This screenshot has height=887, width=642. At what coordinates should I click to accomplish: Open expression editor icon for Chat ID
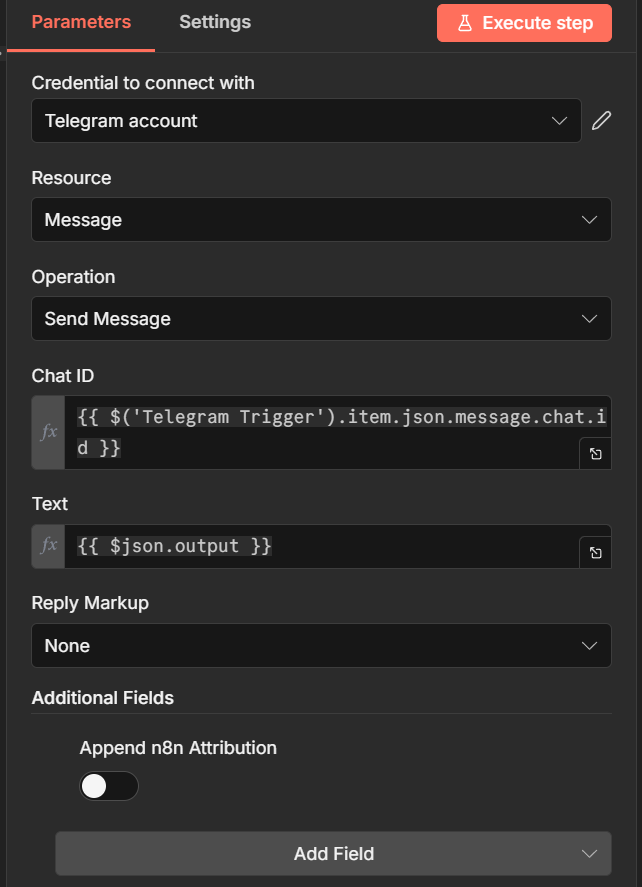click(595, 453)
